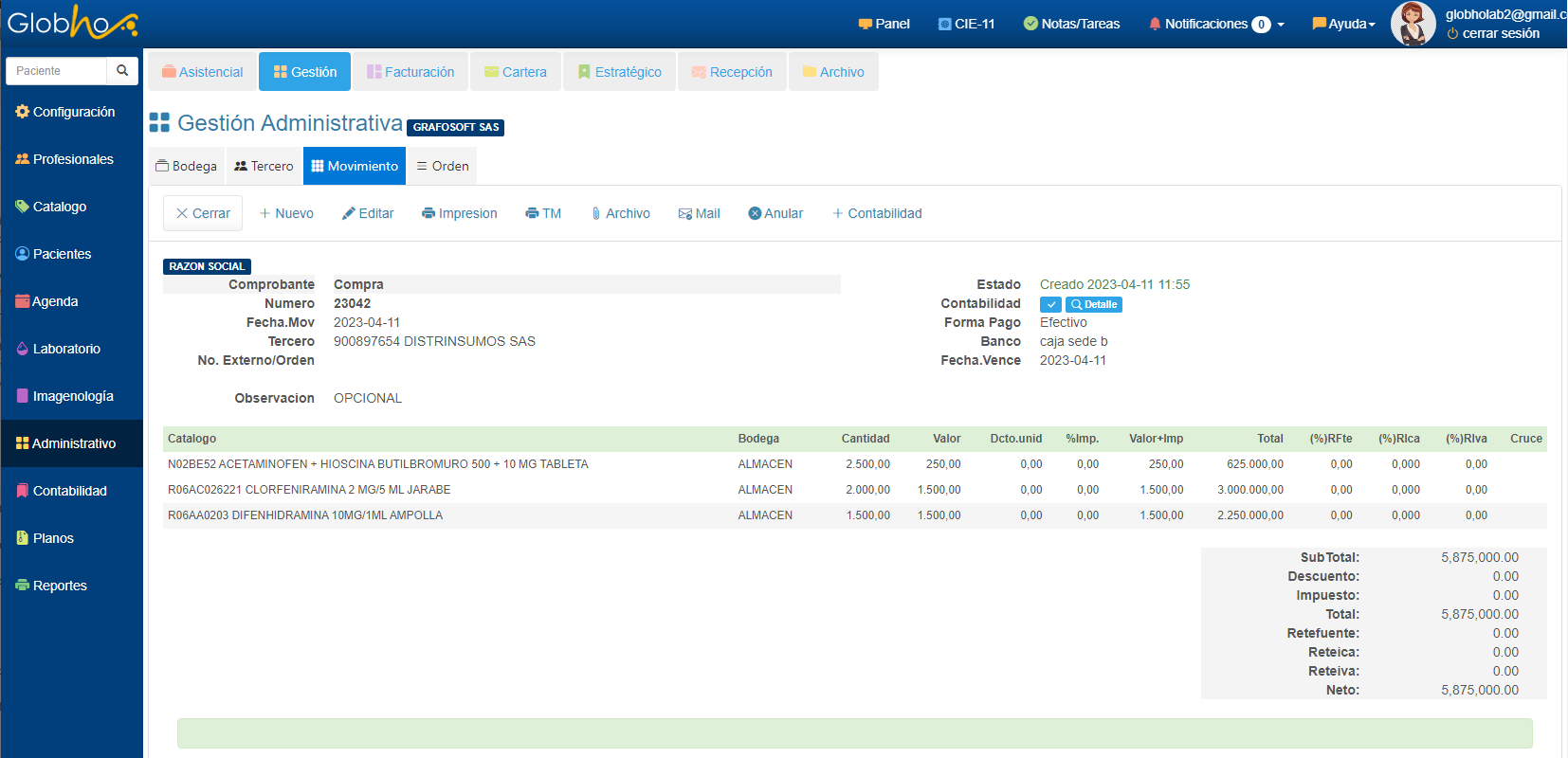Viewport: 1568px width, 758px height.
Task: Attach a file with Archivo paperclip
Action: pyautogui.click(x=621, y=213)
